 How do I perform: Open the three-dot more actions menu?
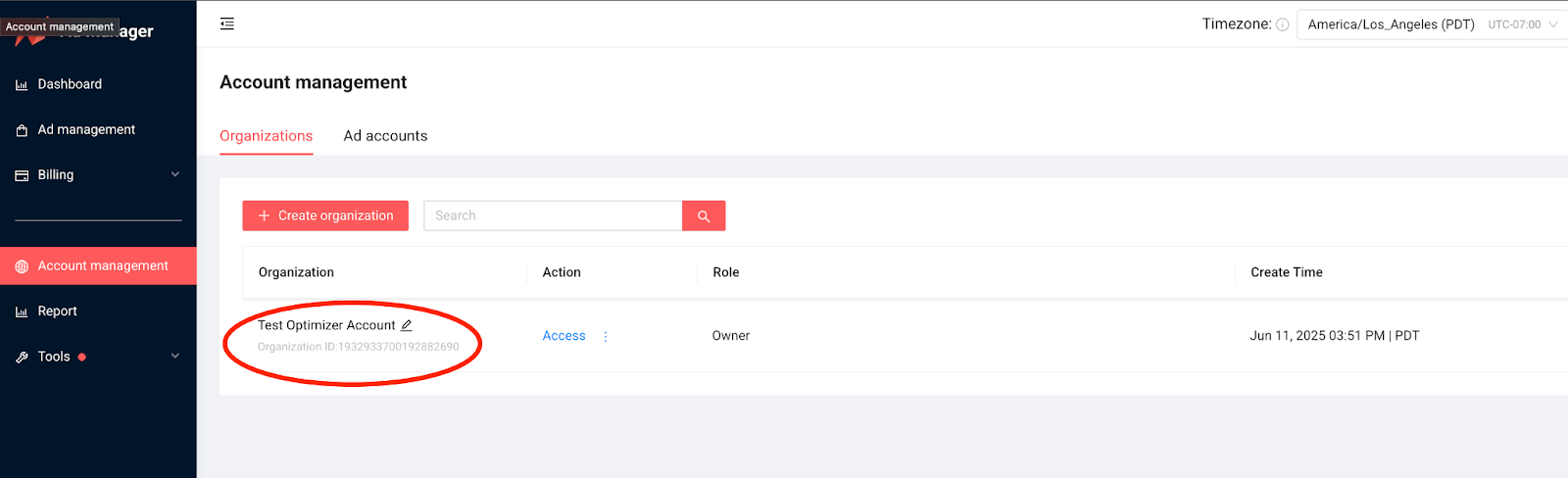(x=606, y=336)
